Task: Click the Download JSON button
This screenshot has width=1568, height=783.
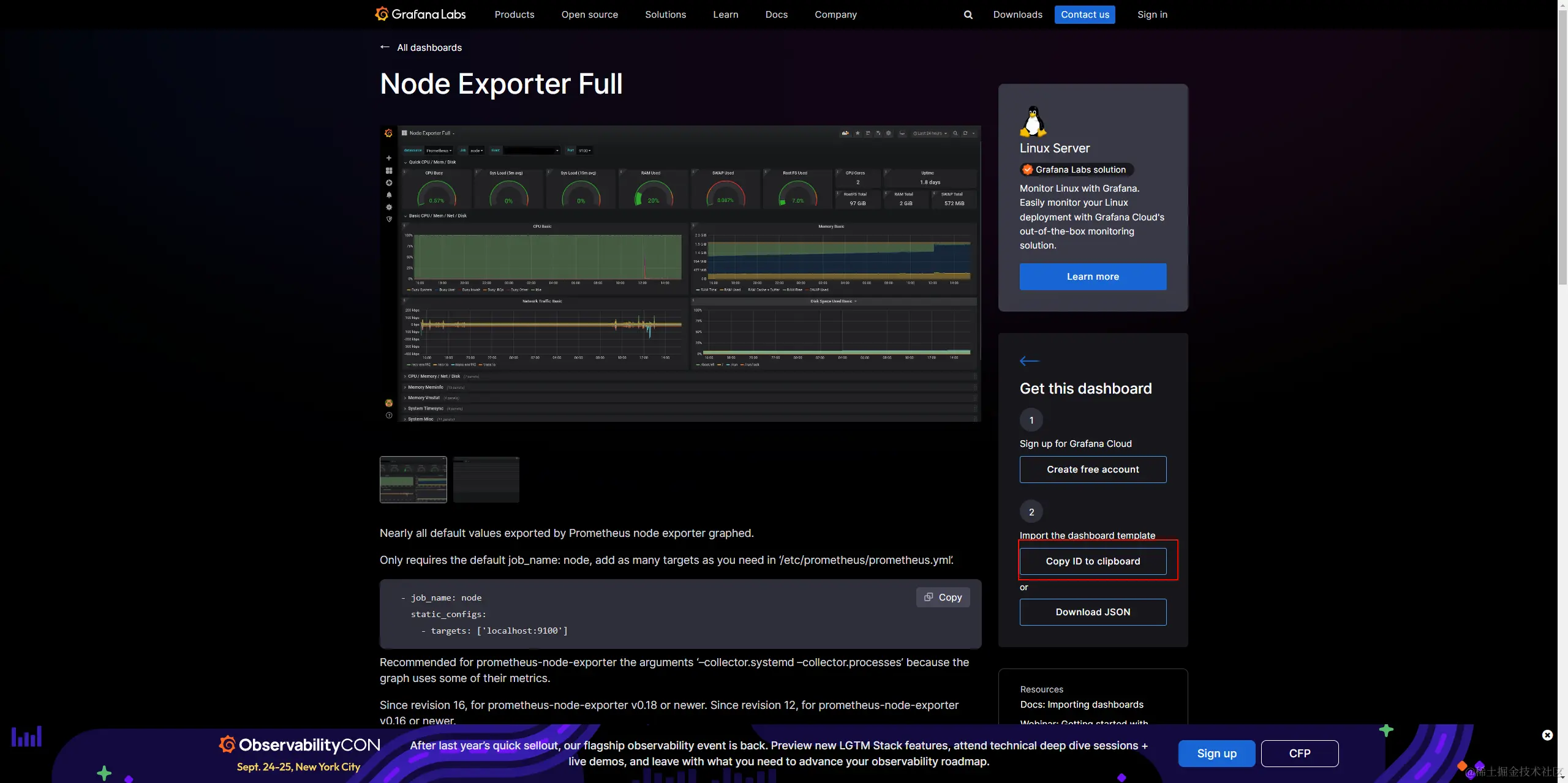Action: (x=1093, y=612)
